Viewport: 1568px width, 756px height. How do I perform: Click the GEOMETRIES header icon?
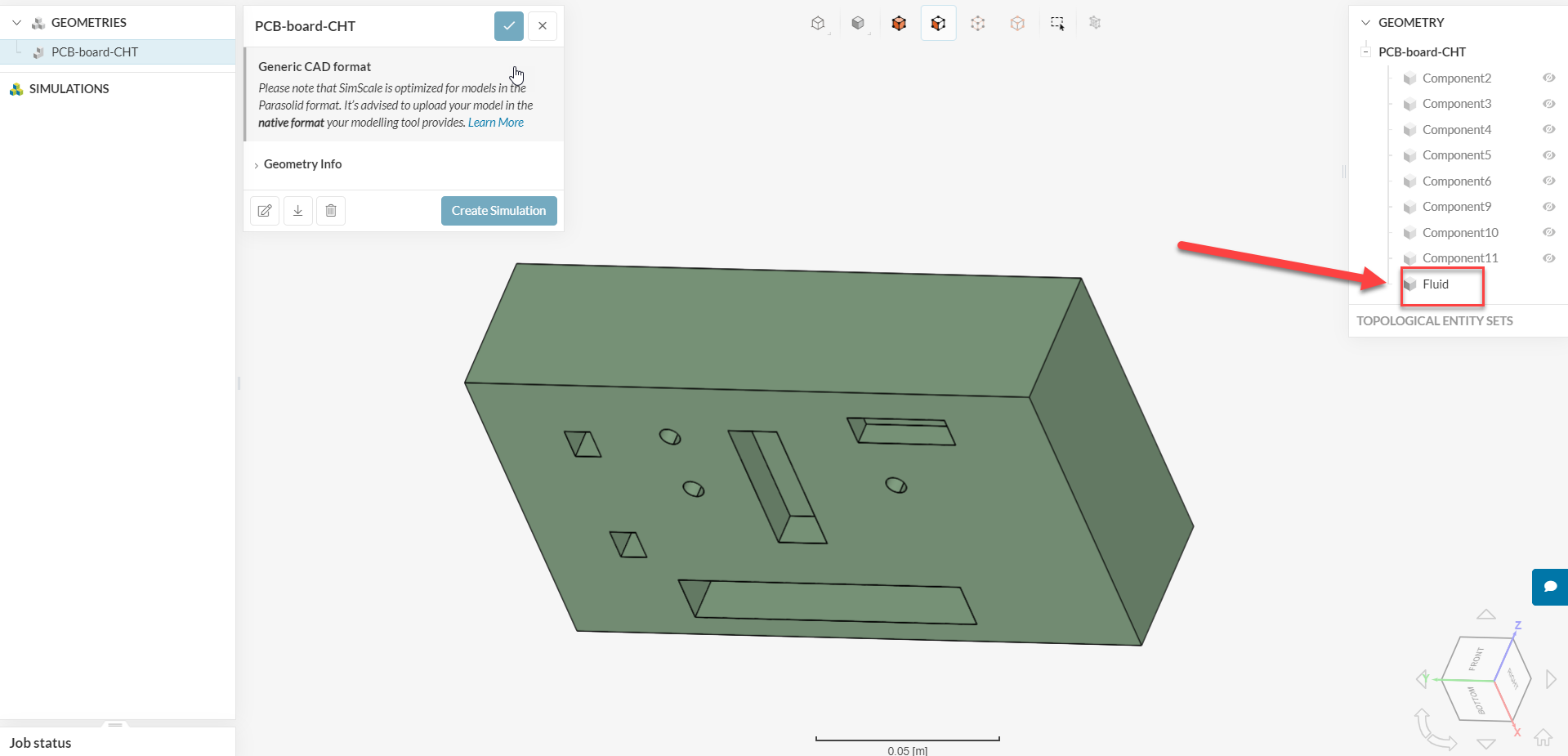(38, 23)
